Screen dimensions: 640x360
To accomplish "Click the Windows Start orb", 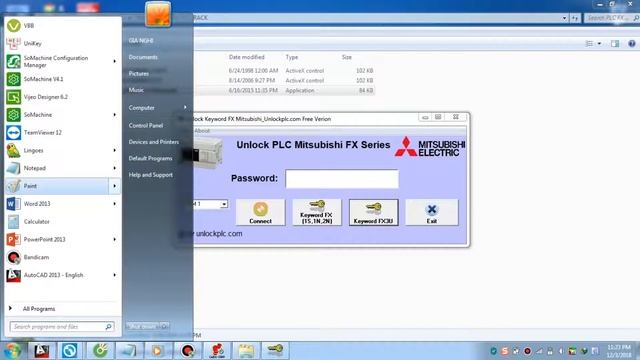I will pos(12,350).
